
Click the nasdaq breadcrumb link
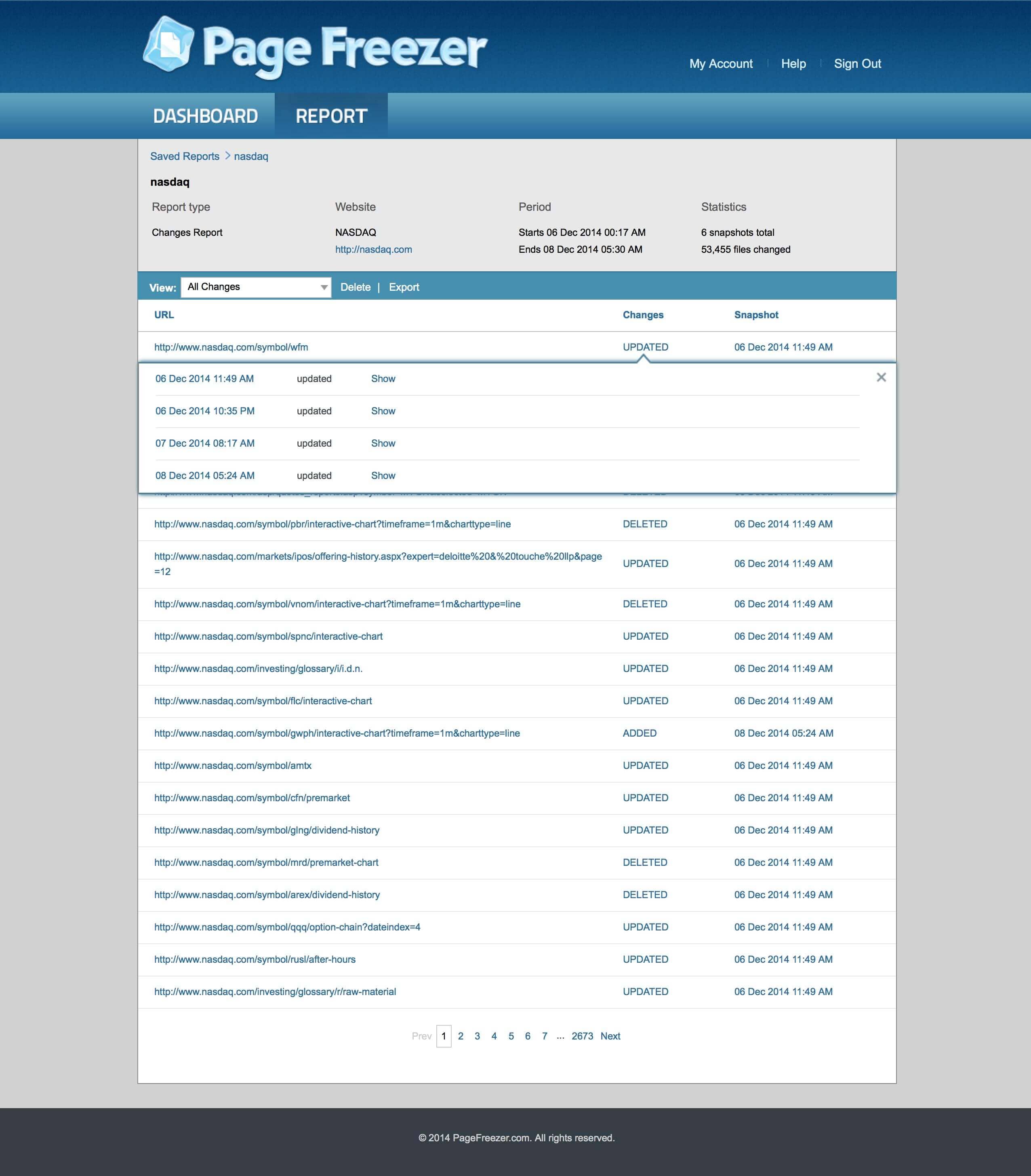[x=251, y=156]
